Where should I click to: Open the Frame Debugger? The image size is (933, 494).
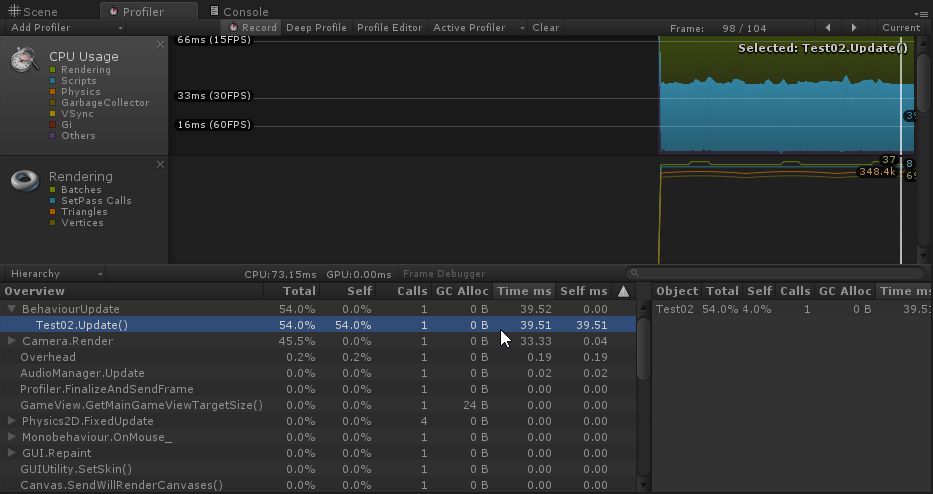point(444,274)
